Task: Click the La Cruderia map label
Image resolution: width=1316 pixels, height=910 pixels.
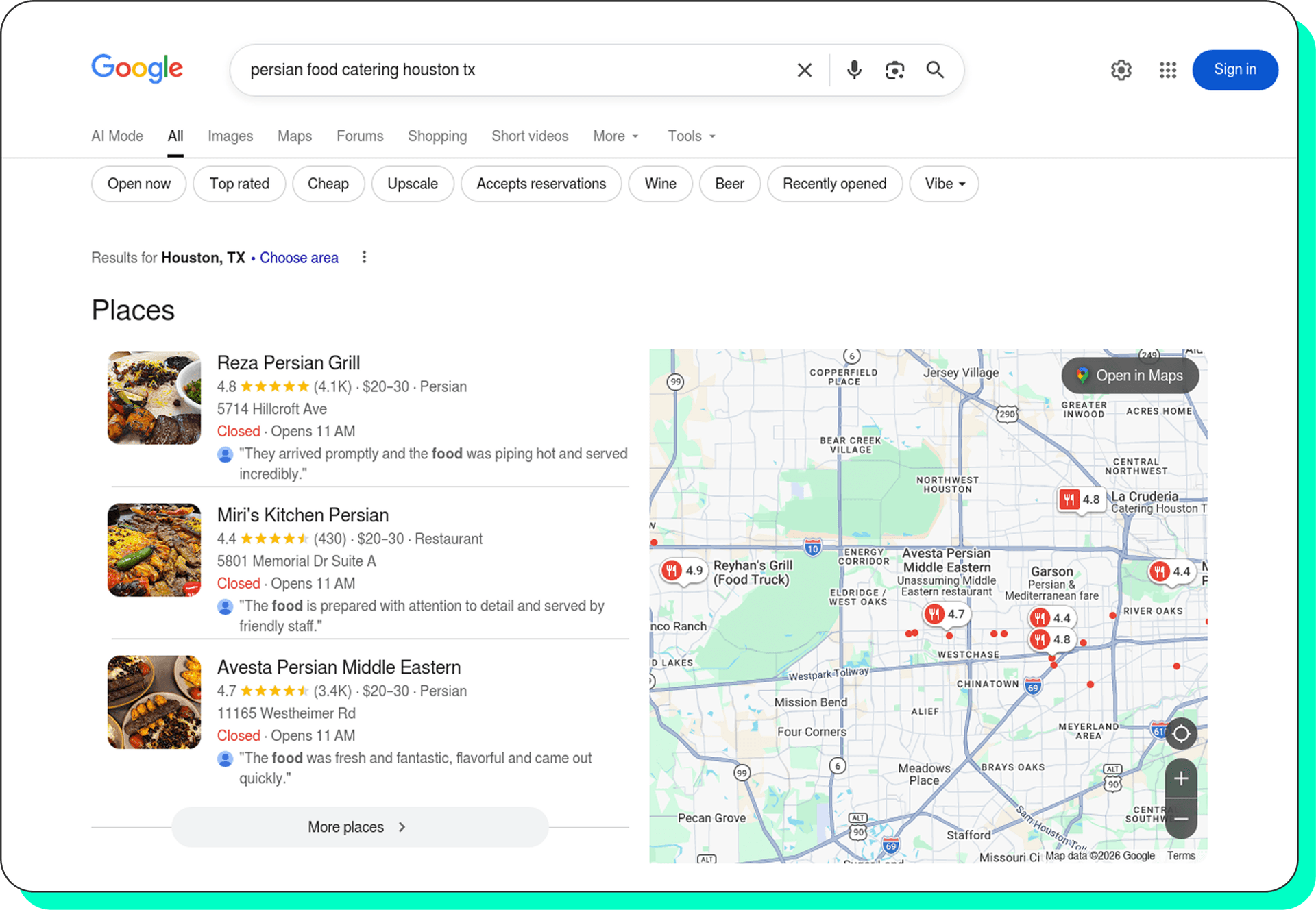Action: coord(1145,496)
